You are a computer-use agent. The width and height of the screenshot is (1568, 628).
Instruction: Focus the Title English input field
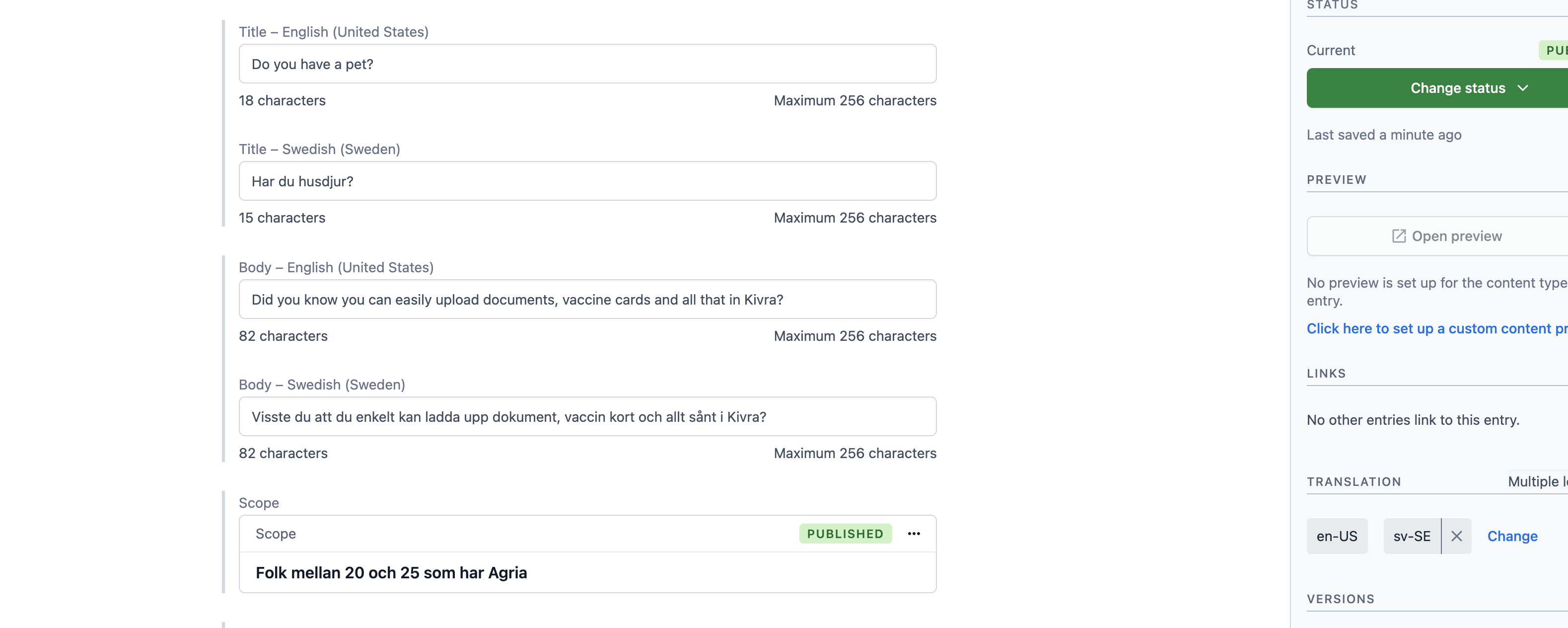(x=587, y=64)
